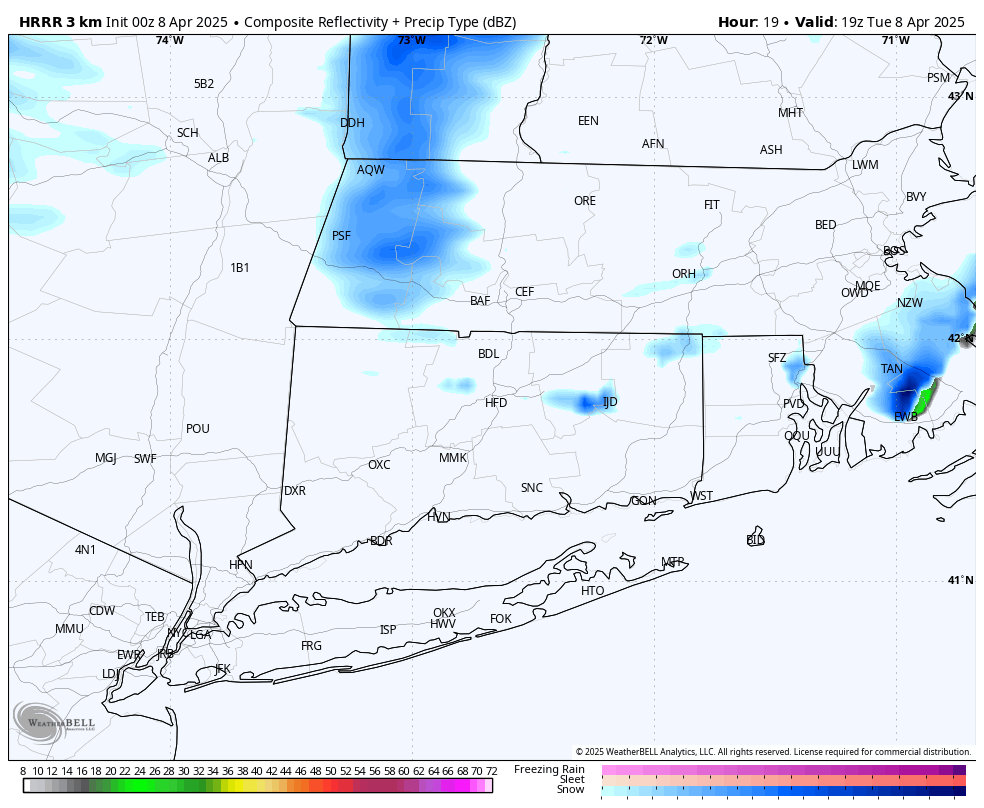The height and width of the screenshot is (808, 984).
Task: Click the Sleet legend color bar
Action: click(x=783, y=780)
